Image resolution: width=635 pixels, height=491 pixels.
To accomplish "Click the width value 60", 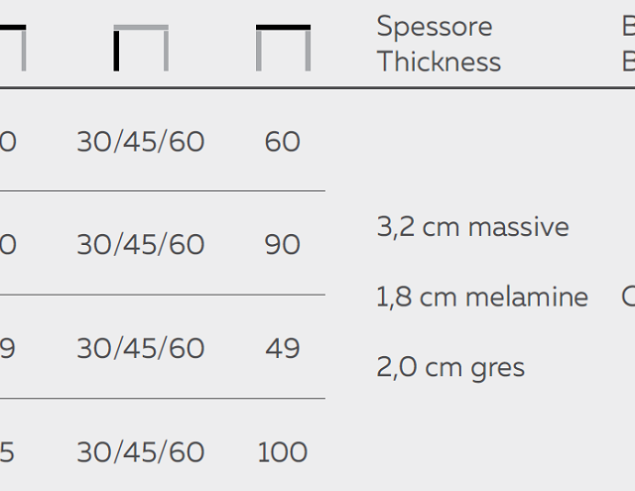I will click(282, 142).
